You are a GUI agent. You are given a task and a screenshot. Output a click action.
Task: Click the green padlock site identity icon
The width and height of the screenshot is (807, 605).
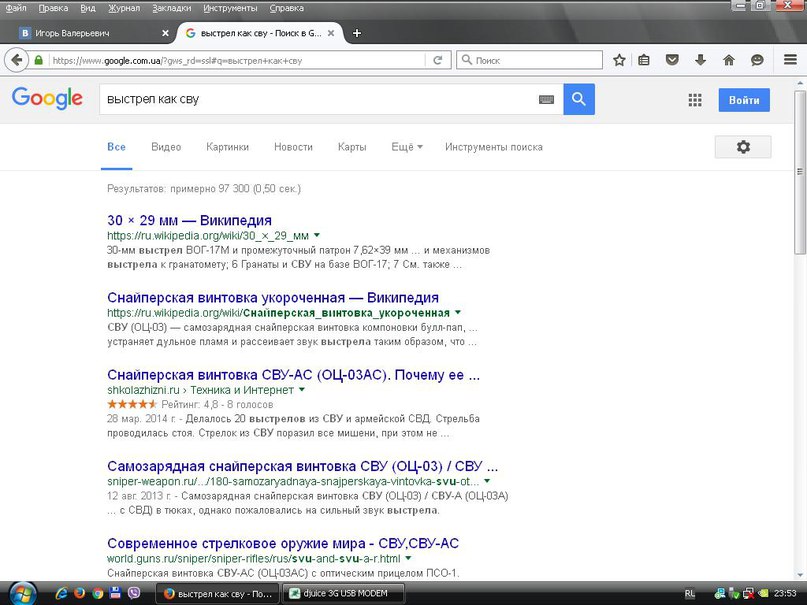coord(38,60)
